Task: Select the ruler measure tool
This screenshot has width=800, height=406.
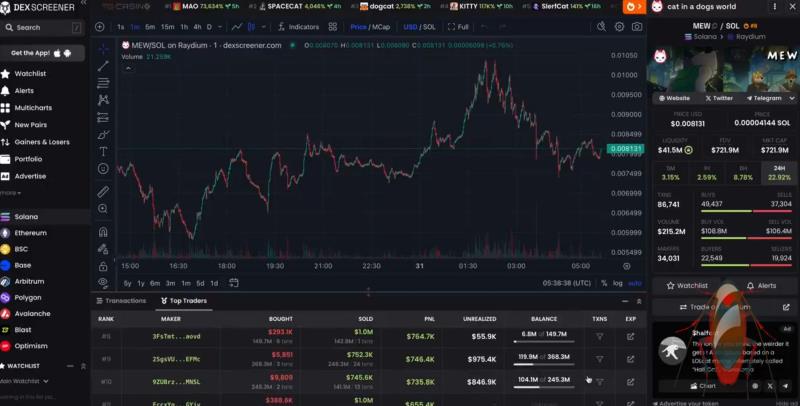Action: tap(103, 192)
